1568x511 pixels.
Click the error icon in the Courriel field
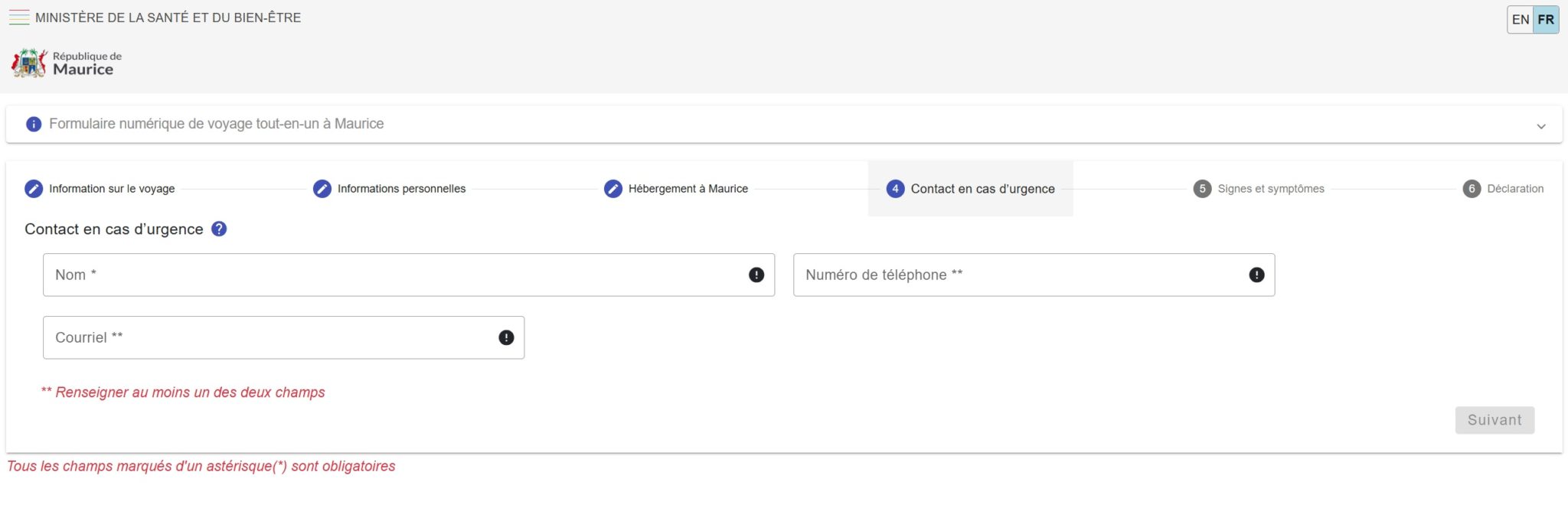[x=506, y=337]
